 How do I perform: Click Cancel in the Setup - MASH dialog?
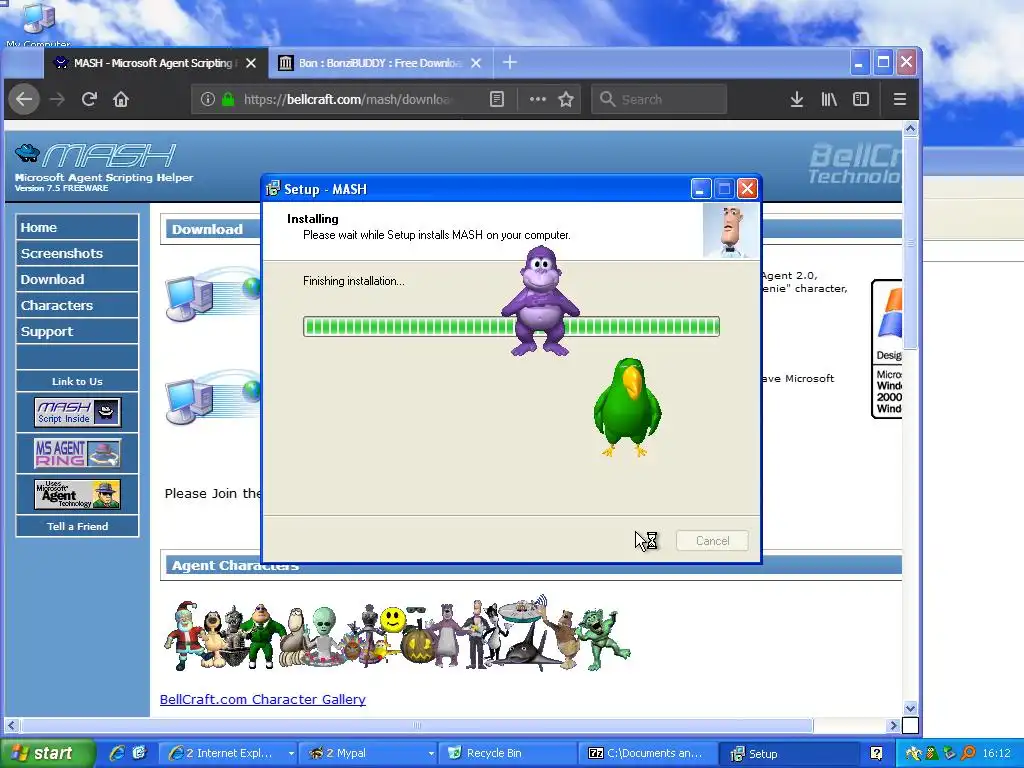coord(712,541)
